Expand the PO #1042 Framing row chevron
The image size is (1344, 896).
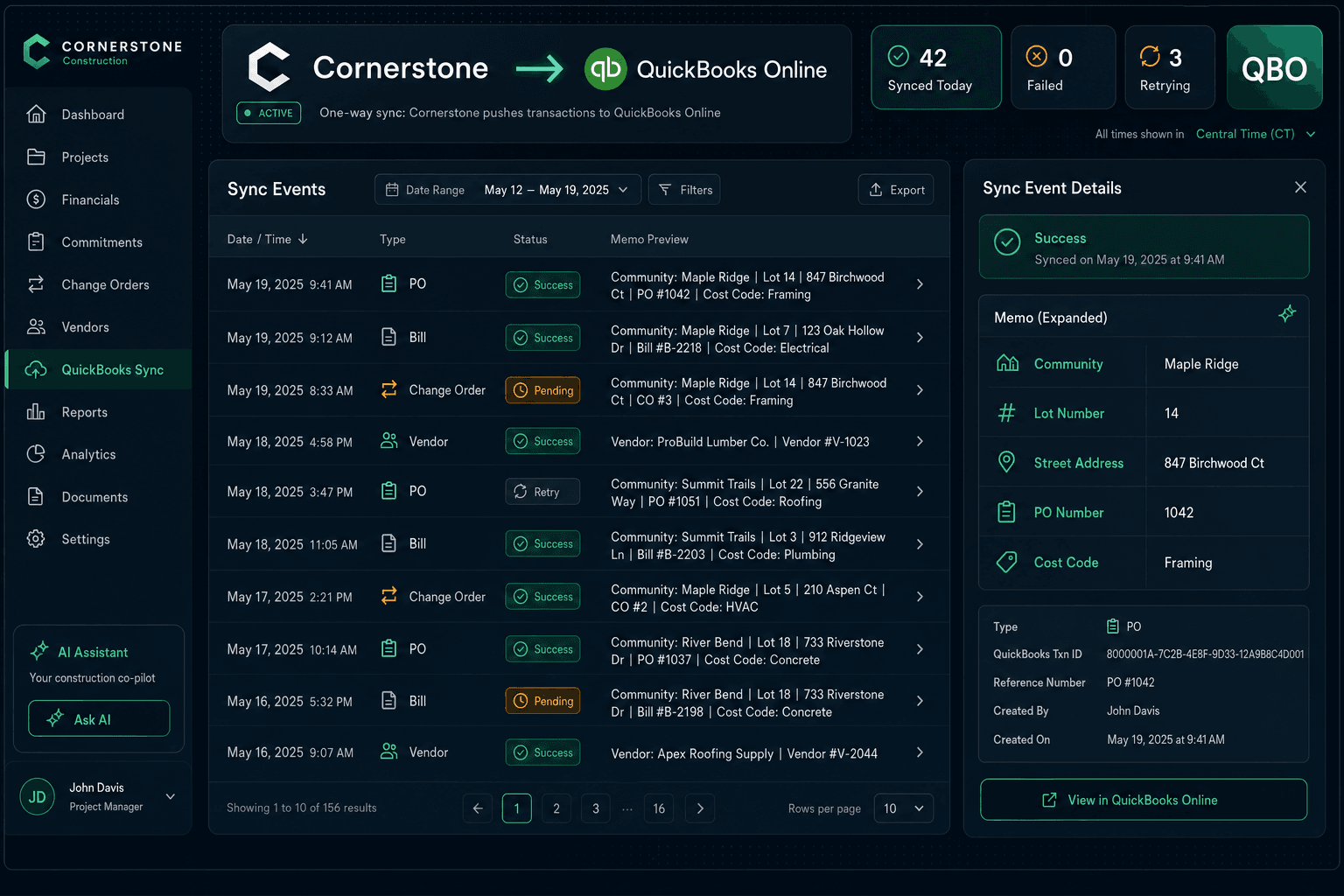[x=920, y=284]
